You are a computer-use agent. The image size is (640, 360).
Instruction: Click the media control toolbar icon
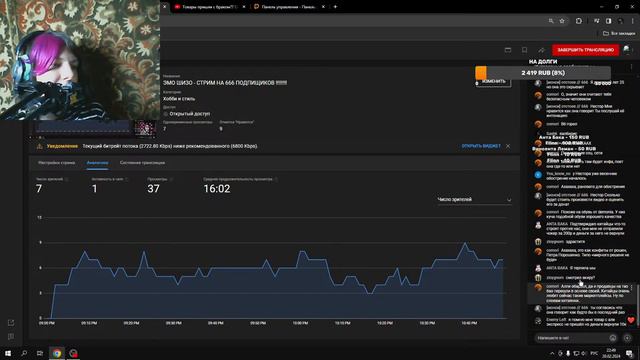(x=597, y=21)
